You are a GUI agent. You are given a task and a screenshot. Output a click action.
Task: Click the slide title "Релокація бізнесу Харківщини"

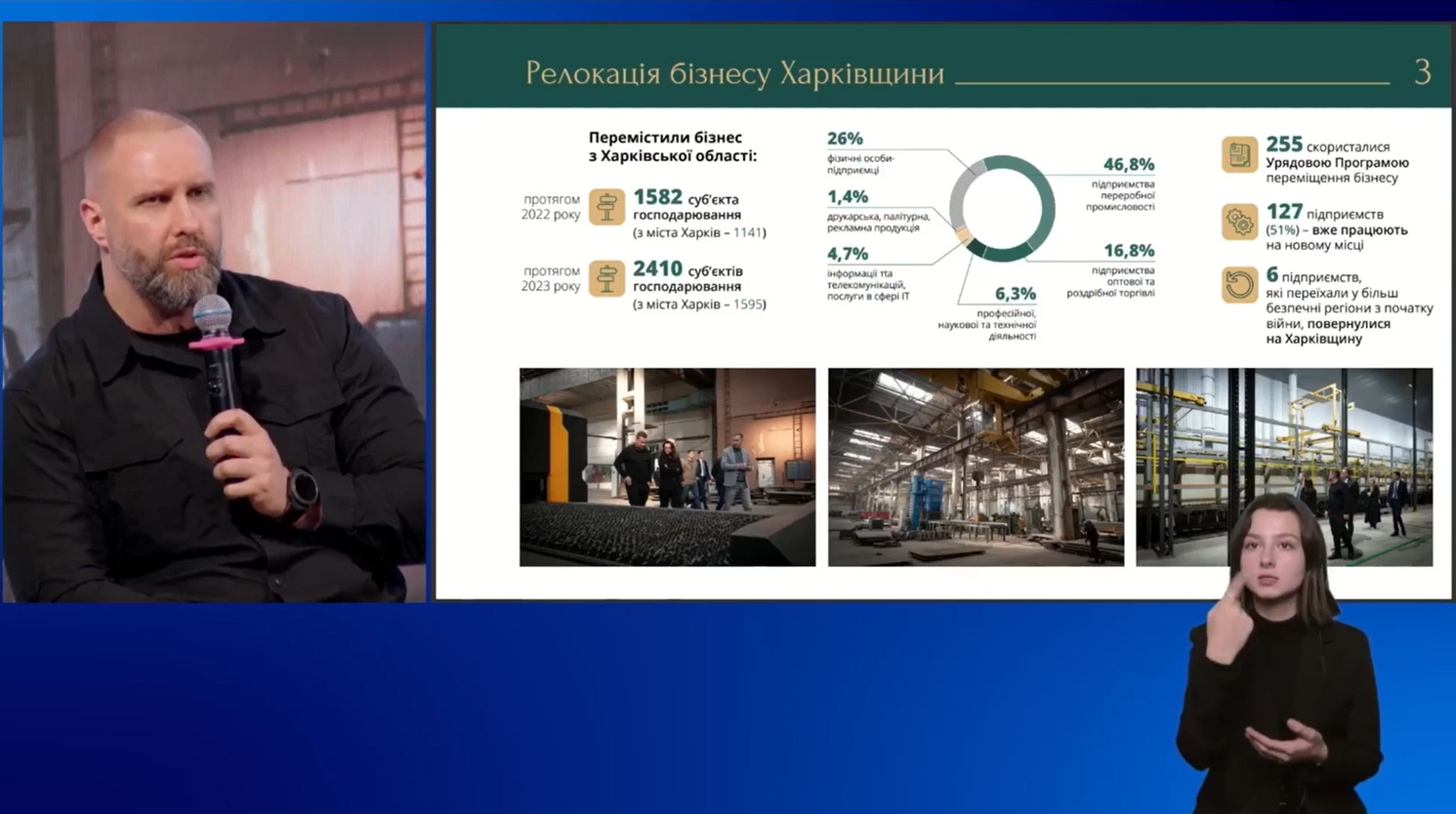pos(734,73)
